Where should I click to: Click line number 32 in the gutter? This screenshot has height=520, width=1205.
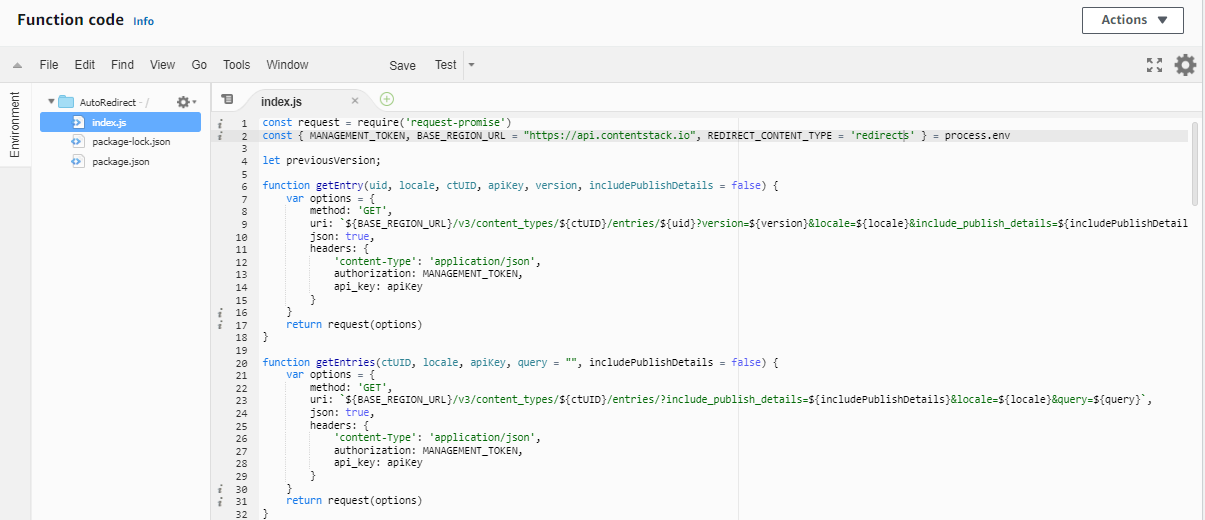pos(241,513)
